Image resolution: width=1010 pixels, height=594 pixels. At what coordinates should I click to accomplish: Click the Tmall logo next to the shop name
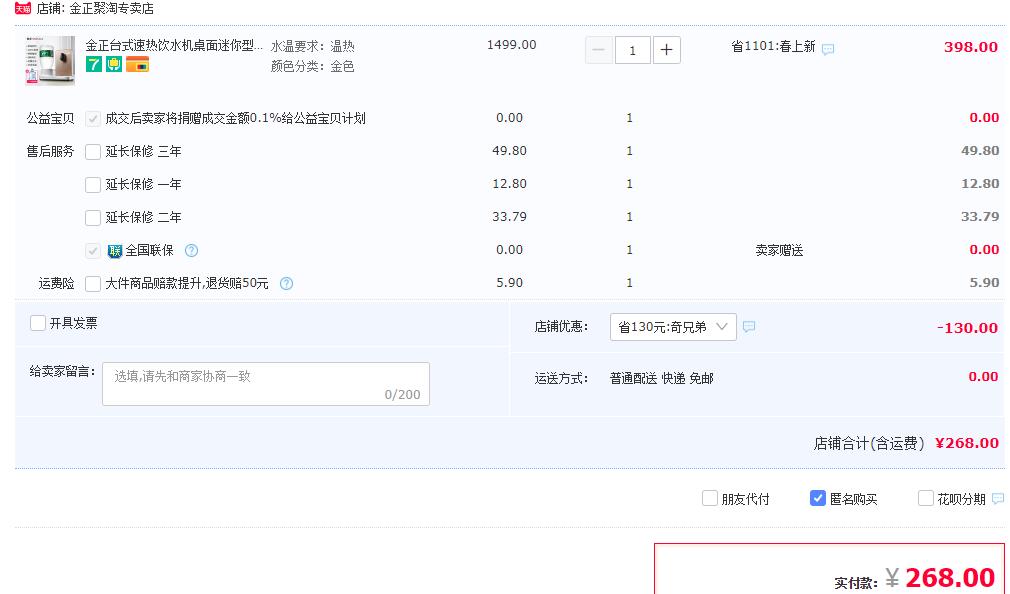(x=23, y=8)
